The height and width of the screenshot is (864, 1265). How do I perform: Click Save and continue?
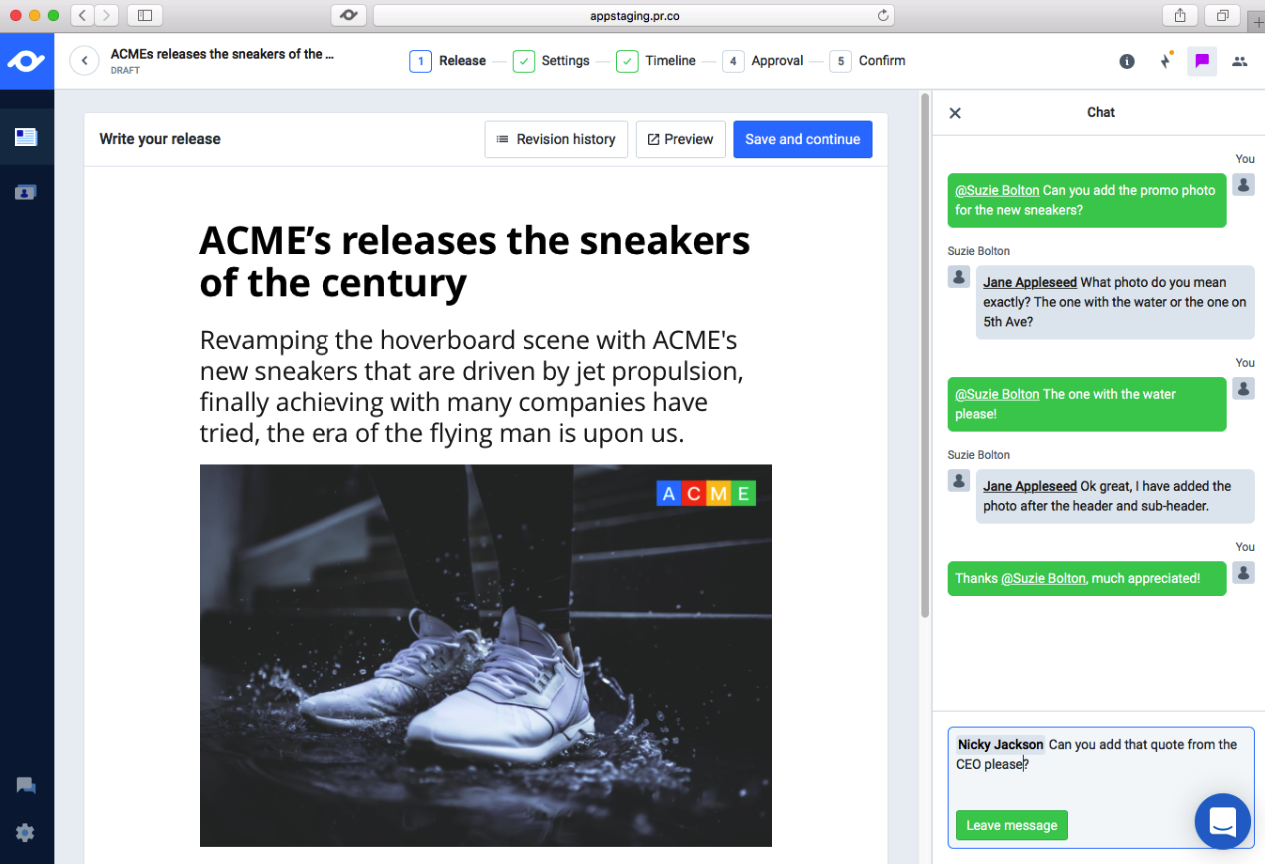click(x=802, y=139)
